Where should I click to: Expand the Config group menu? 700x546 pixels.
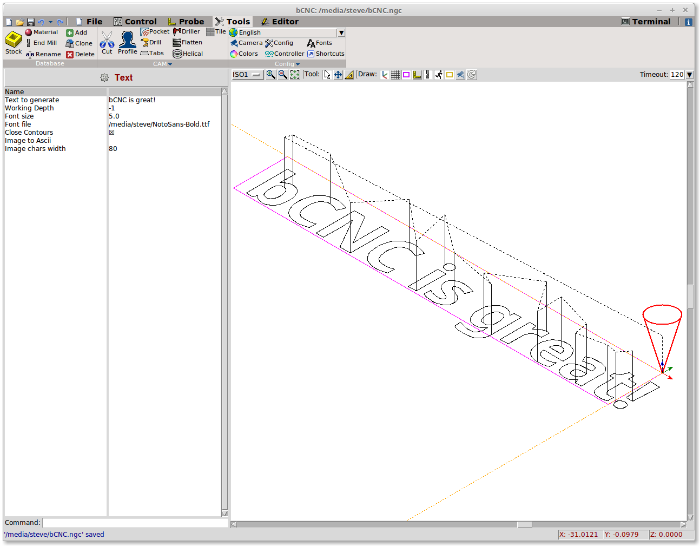pyautogui.click(x=287, y=64)
